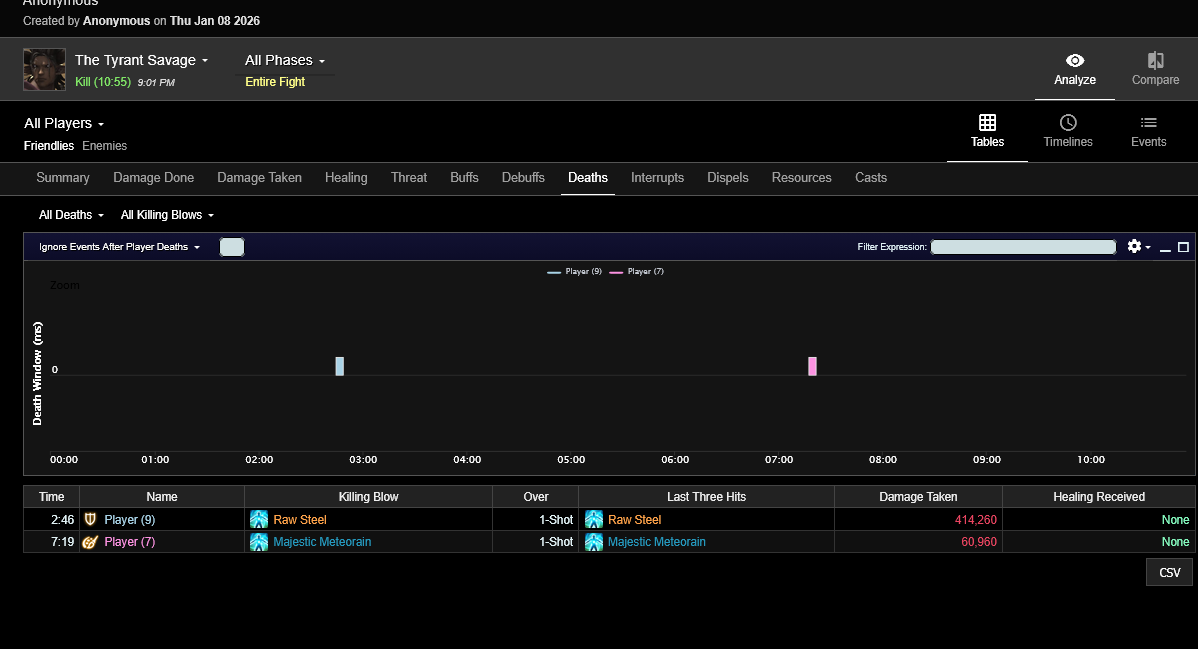Screen dimensions: 1198x649
Task: Sort by Damage Taken column header
Action: point(918,497)
